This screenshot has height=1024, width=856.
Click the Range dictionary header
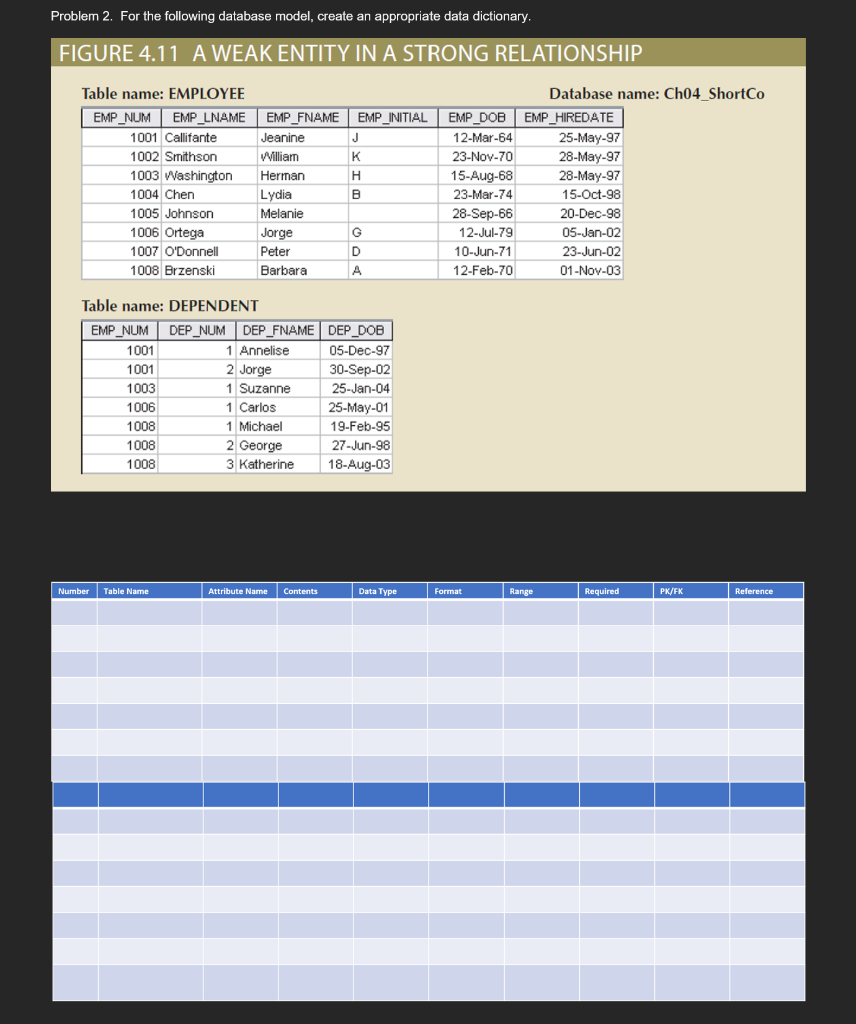coord(541,591)
